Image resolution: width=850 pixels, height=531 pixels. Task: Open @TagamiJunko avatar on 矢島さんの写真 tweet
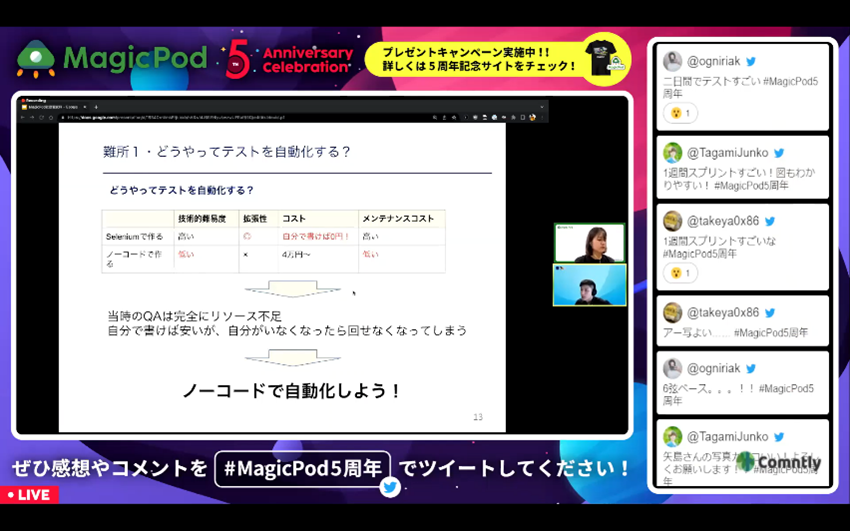(673, 437)
